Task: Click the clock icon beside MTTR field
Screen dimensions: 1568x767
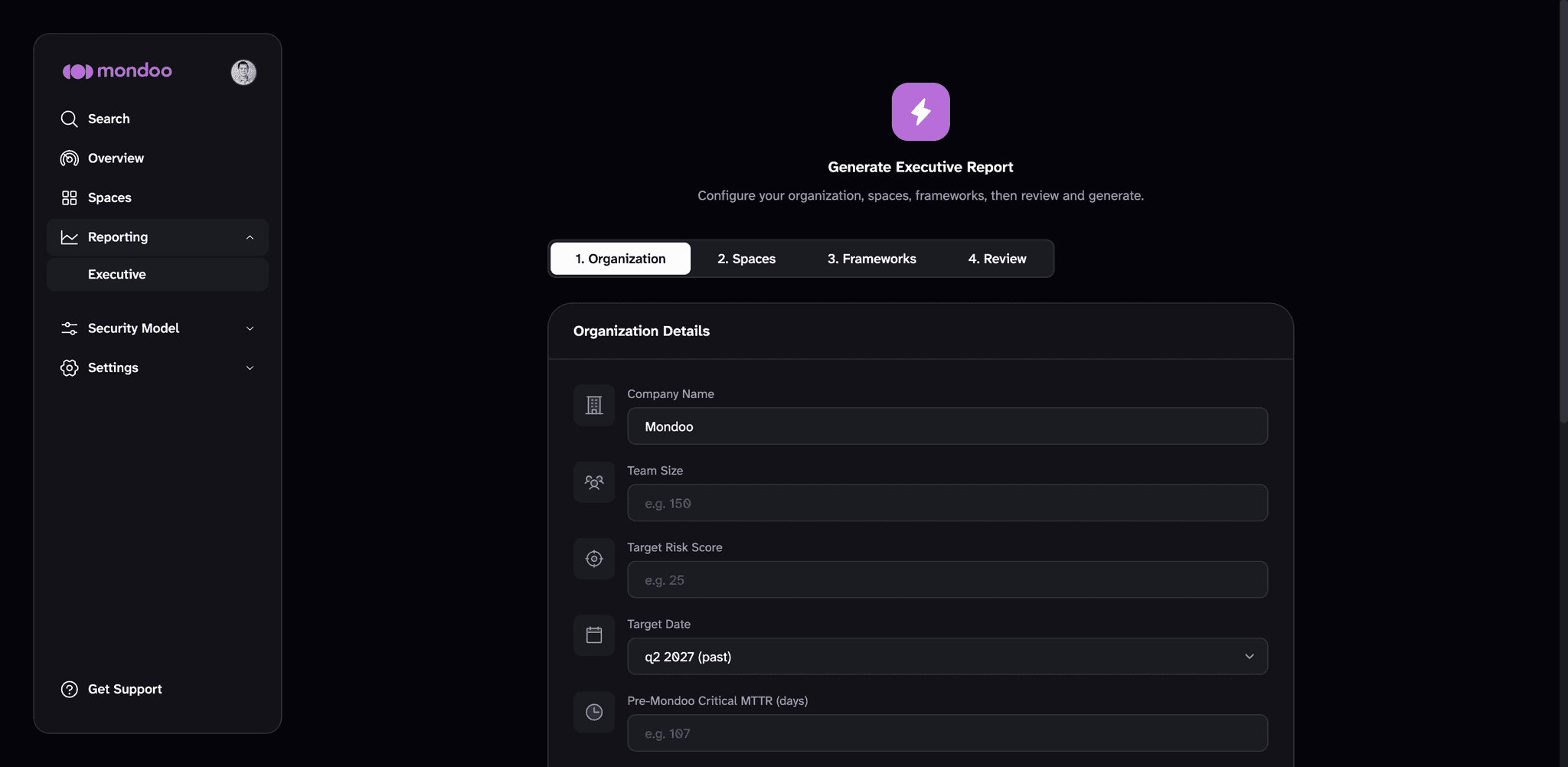Action: (594, 713)
